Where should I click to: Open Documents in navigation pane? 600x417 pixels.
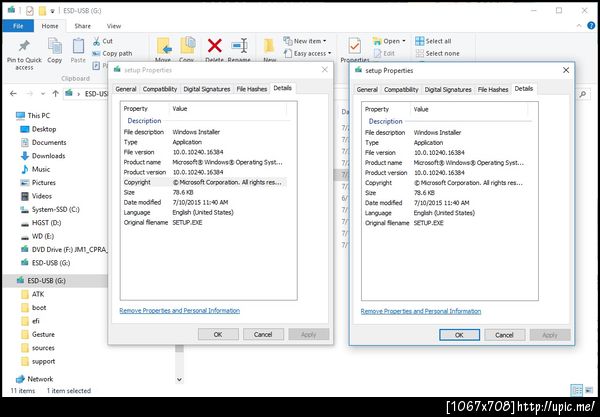(43, 142)
